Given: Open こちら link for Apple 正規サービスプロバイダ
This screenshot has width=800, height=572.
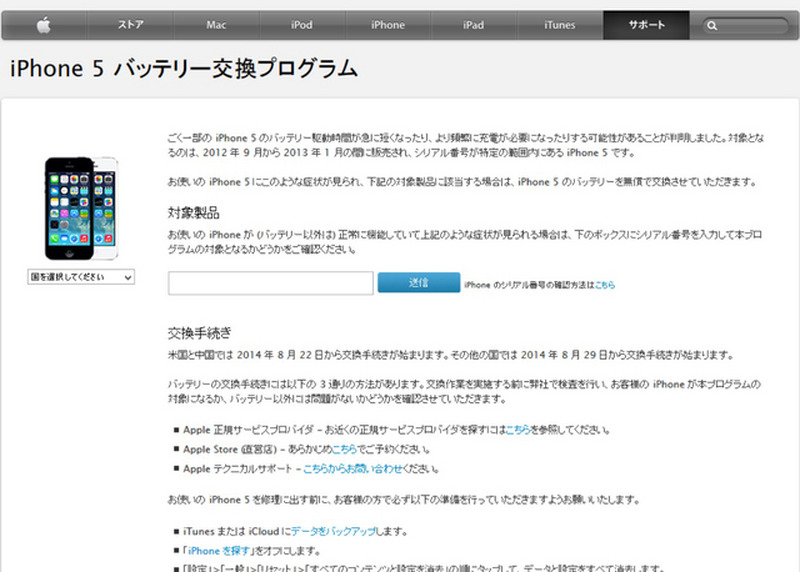Looking at the screenshot, I should click(517, 430).
